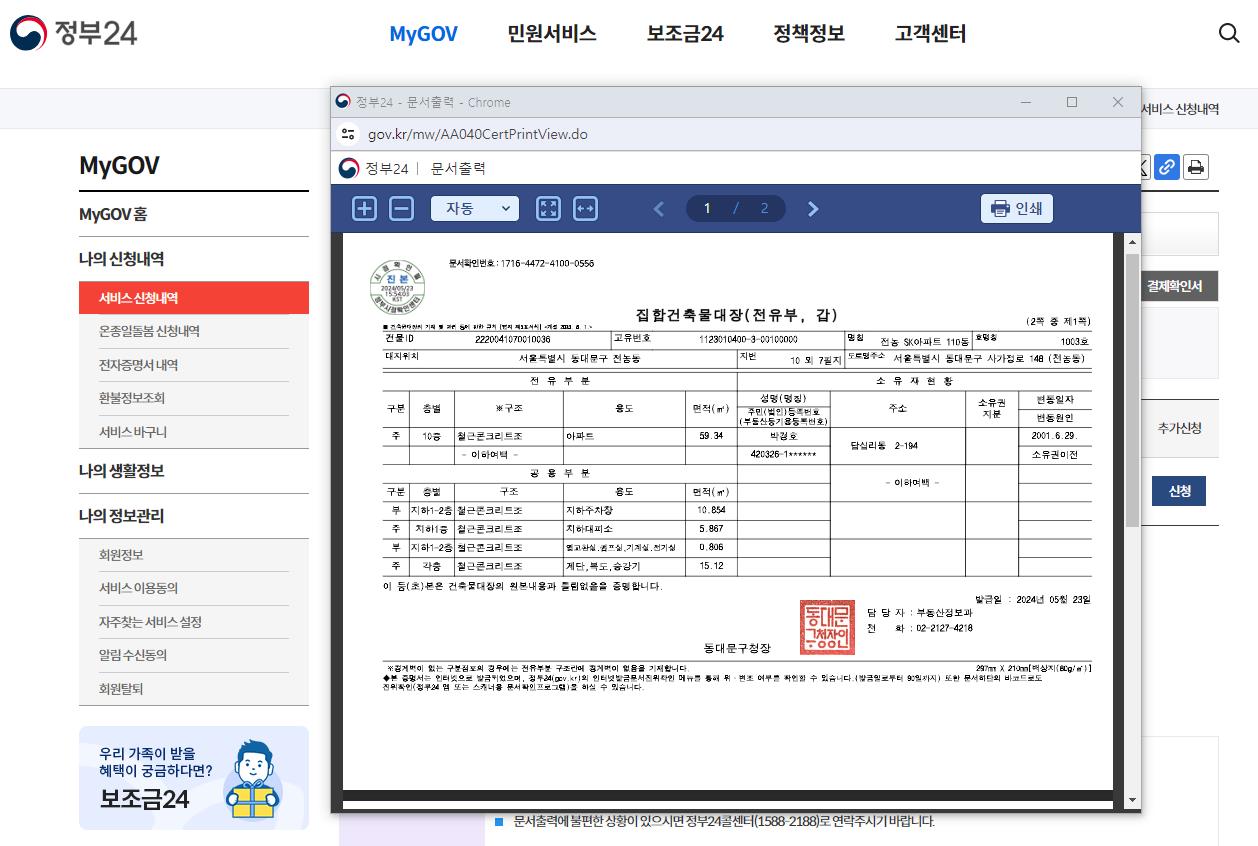Click the 인쇄 print button
This screenshot has height=846, width=1258.
(1017, 208)
